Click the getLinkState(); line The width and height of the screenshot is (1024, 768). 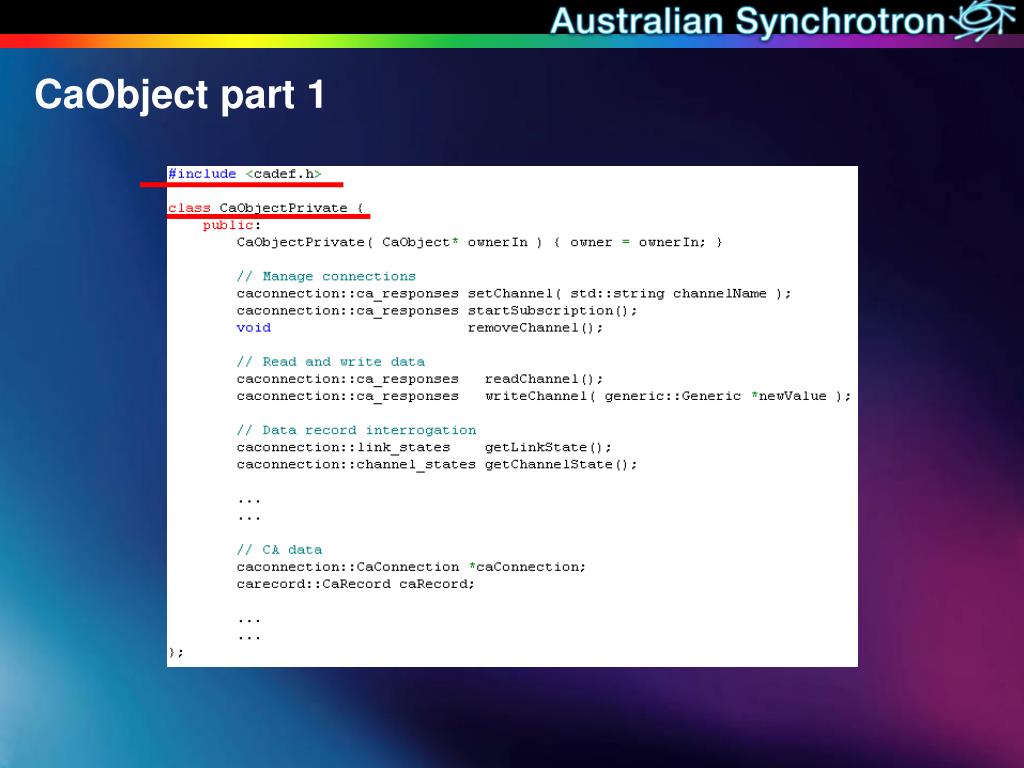[x=424, y=447]
